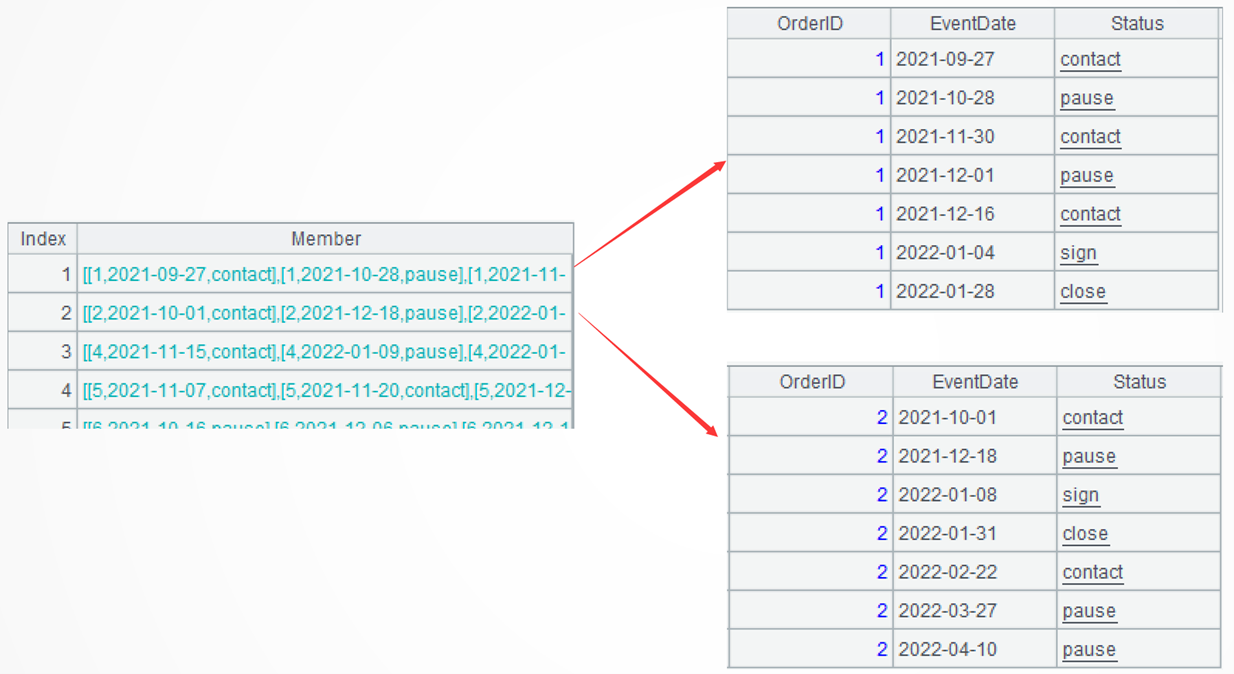This screenshot has height=674, width=1234.
Task: Click EventDate header in bottom table
Action: coord(975,382)
